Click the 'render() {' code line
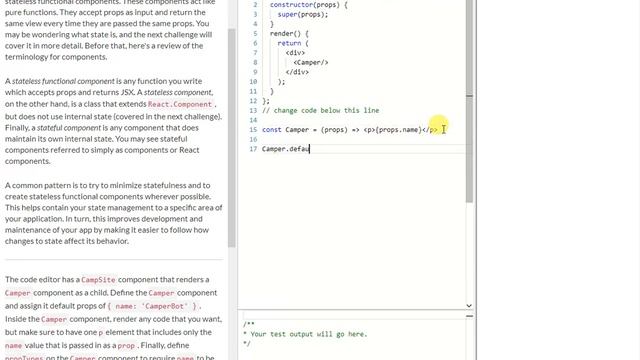This screenshot has height=360, width=640. [x=289, y=33]
